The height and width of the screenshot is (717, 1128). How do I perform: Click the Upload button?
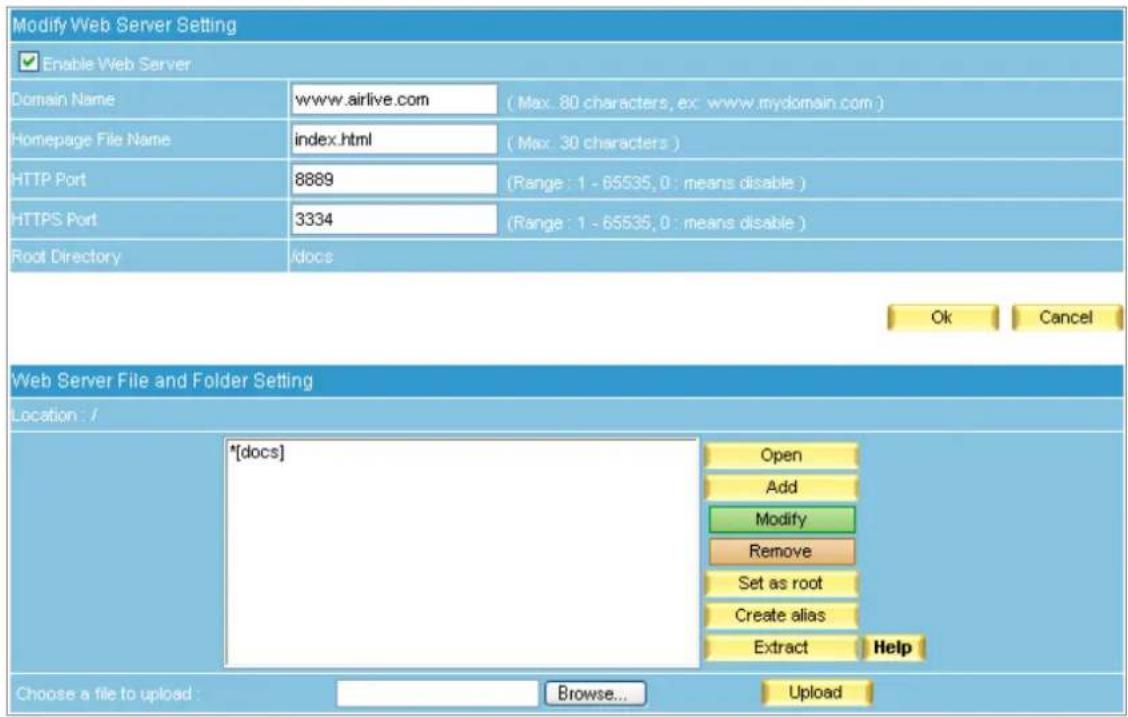tap(817, 693)
